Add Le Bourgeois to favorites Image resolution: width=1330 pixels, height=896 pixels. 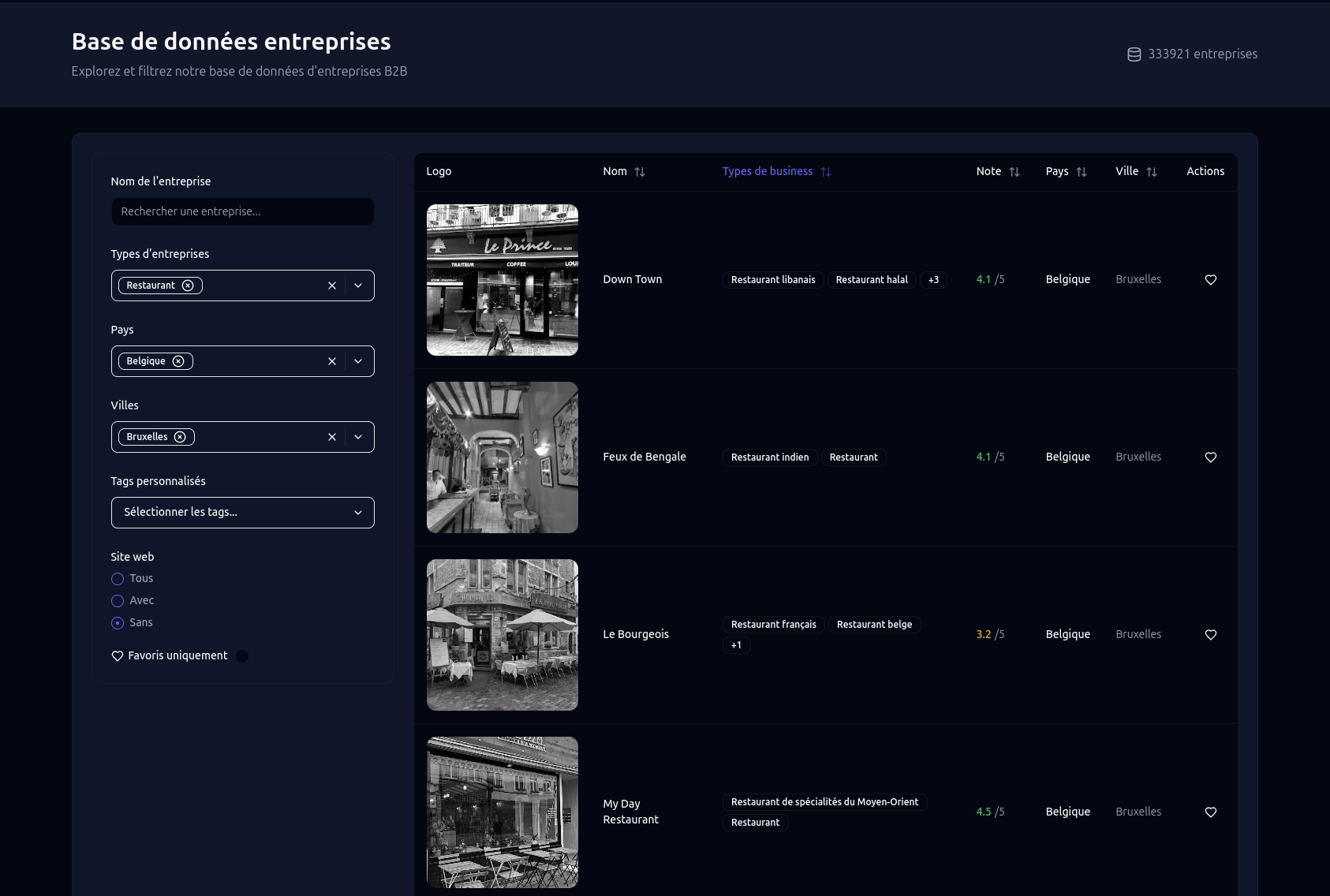pos(1210,635)
